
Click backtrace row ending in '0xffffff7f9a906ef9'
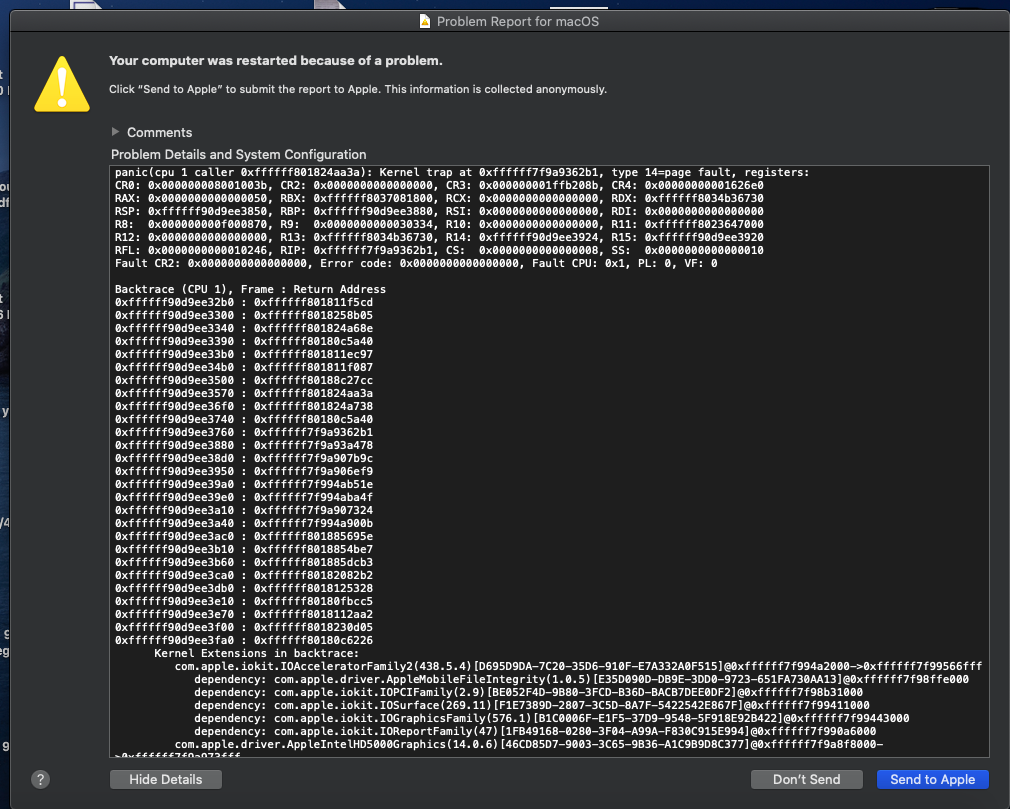[x=244, y=471]
